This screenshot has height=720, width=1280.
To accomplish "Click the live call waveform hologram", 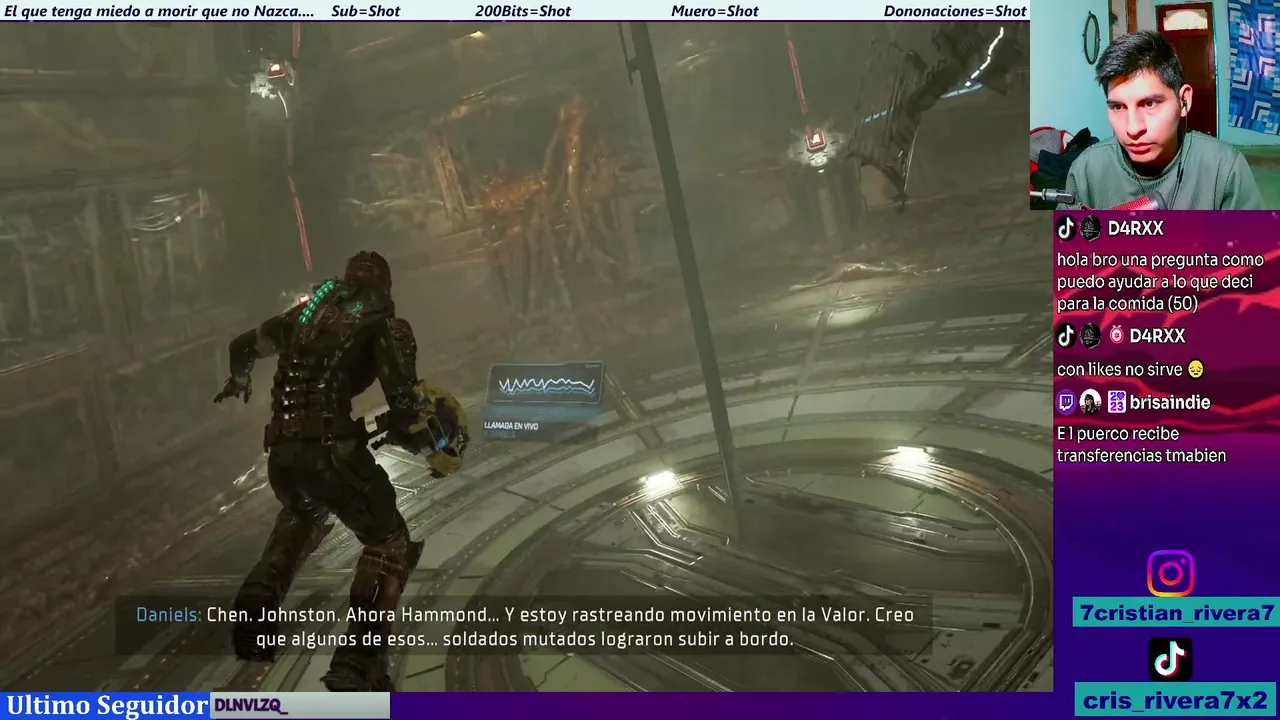I will coord(546,385).
